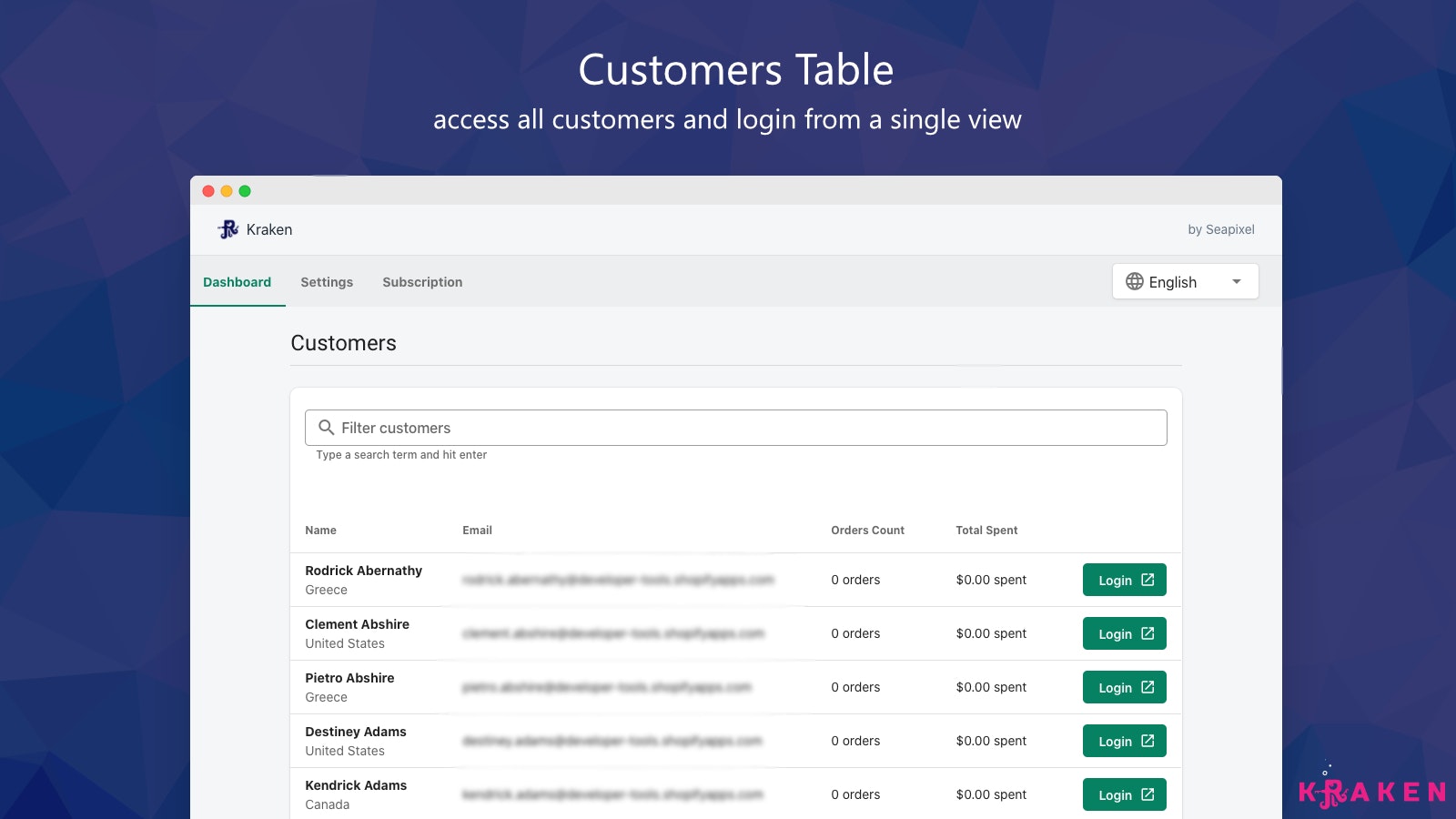This screenshot has height=819, width=1456.
Task: Click external-link icon on Kendrick Adams's Login
Action: [x=1147, y=794]
